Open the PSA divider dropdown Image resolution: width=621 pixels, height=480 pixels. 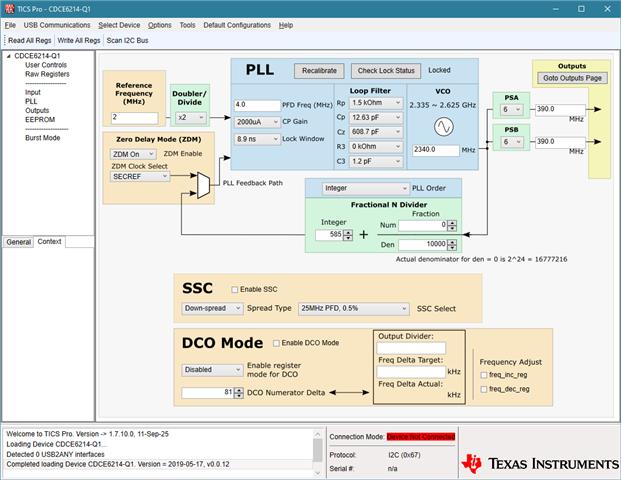click(x=512, y=110)
